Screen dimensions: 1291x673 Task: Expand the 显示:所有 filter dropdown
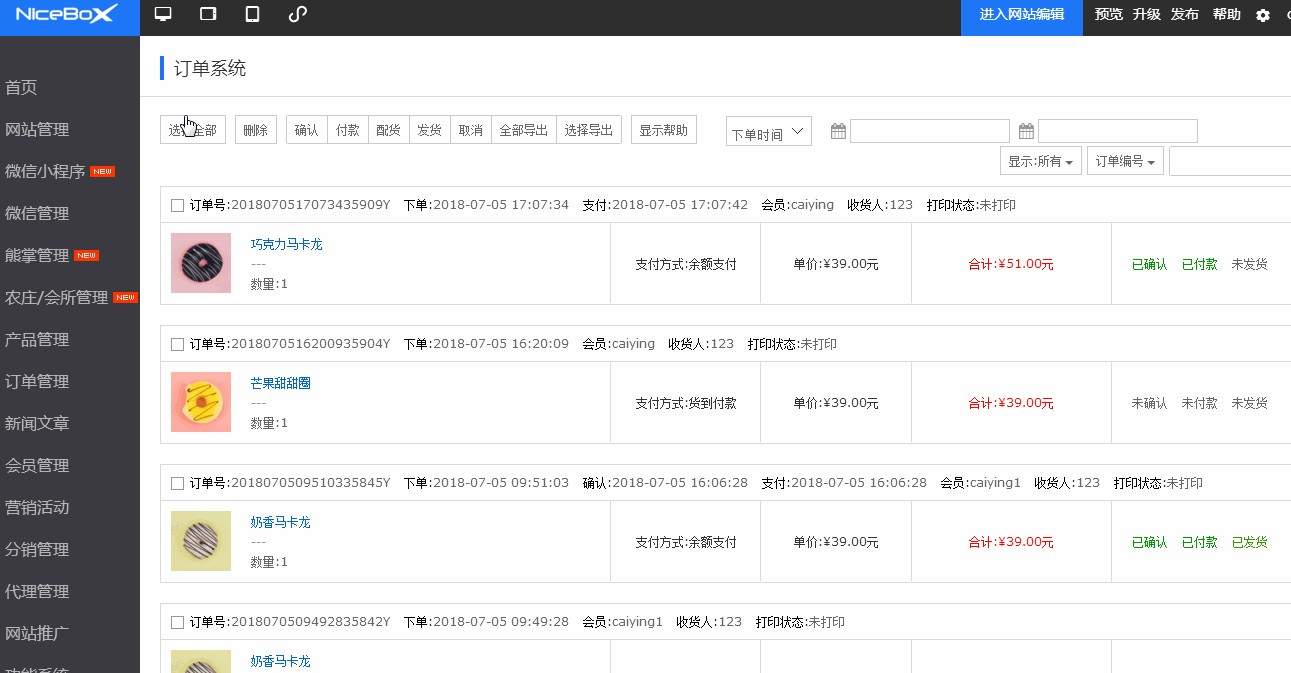point(1041,161)
